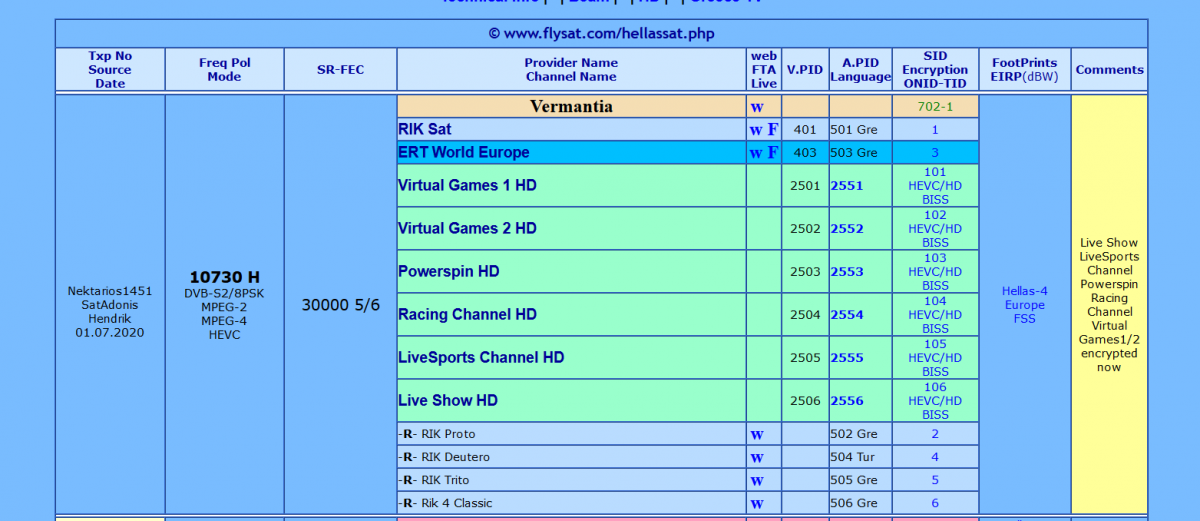Click SID number 1 for RIK Sat
This screenshot has height=521, width=1200.
[935, 130]
